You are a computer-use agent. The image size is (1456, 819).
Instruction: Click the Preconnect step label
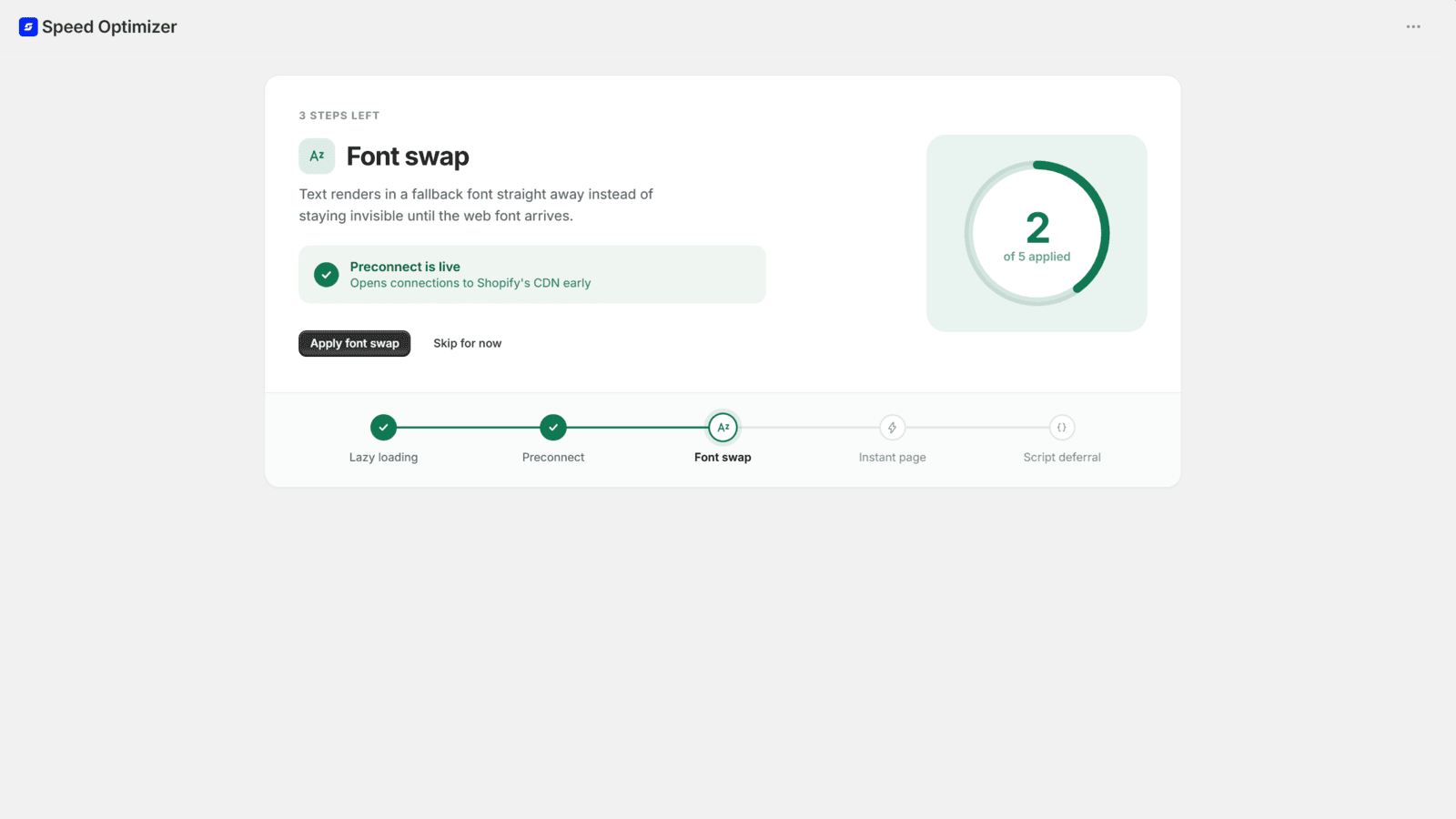(x=553, y=457)
